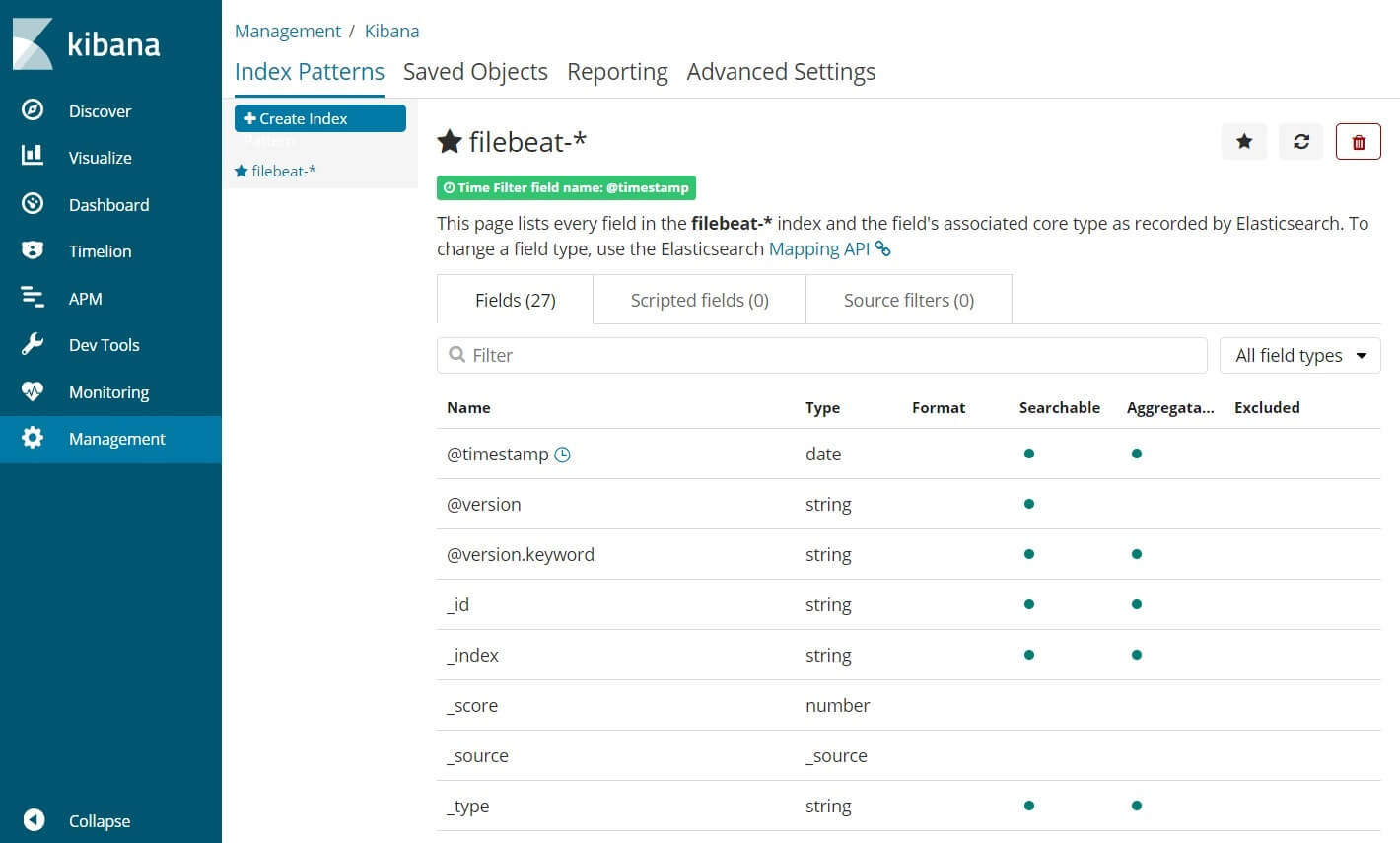The height and width of the screenshot is (843, 1400).
Task: Open the Visualize section
Action: [100, 157]
